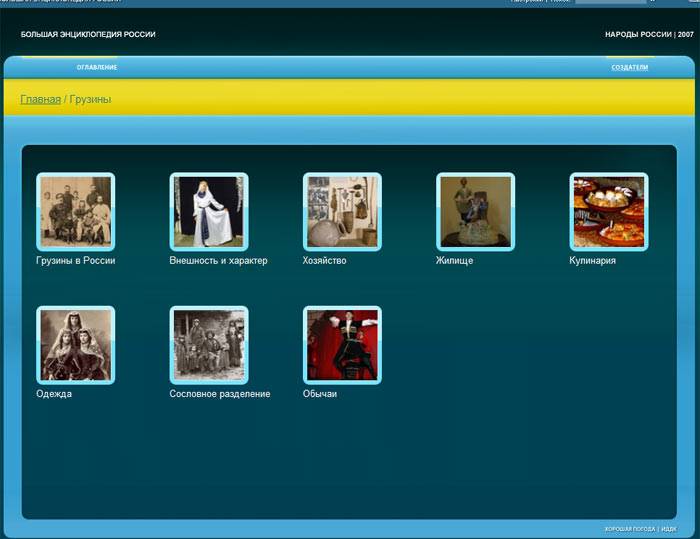
Task: Click the 'Сословное разделение' text label
Action: pos(220,394)
